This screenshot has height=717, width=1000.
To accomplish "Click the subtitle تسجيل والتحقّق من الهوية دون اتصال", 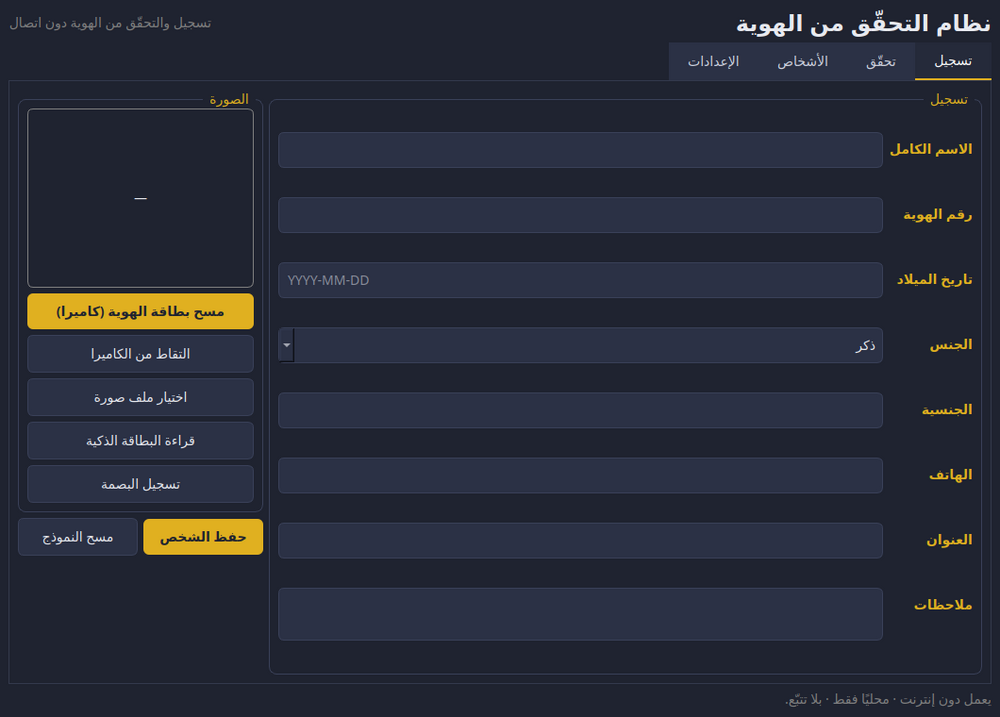I will [110, 24].
